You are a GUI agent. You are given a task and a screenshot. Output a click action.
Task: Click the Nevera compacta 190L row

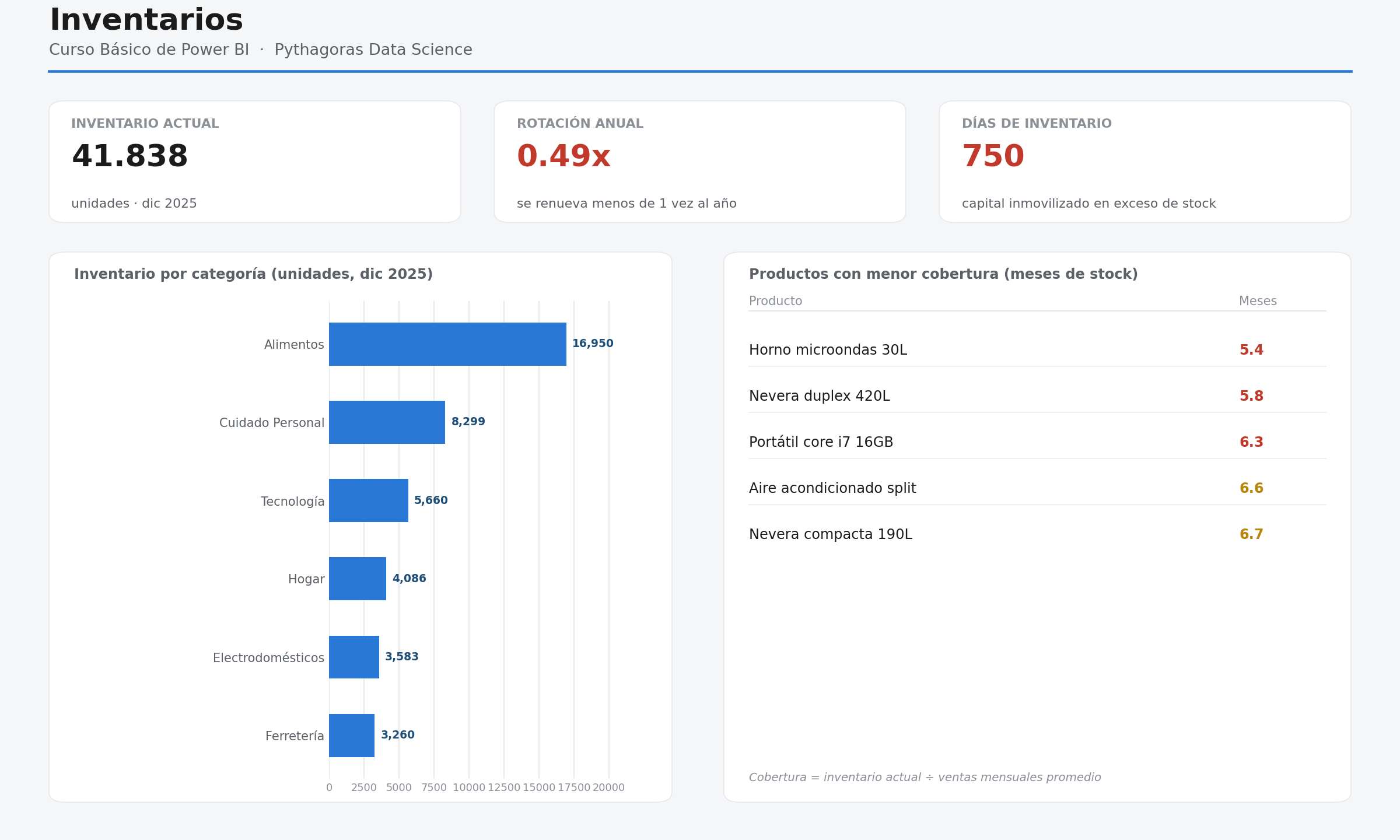1037,534
